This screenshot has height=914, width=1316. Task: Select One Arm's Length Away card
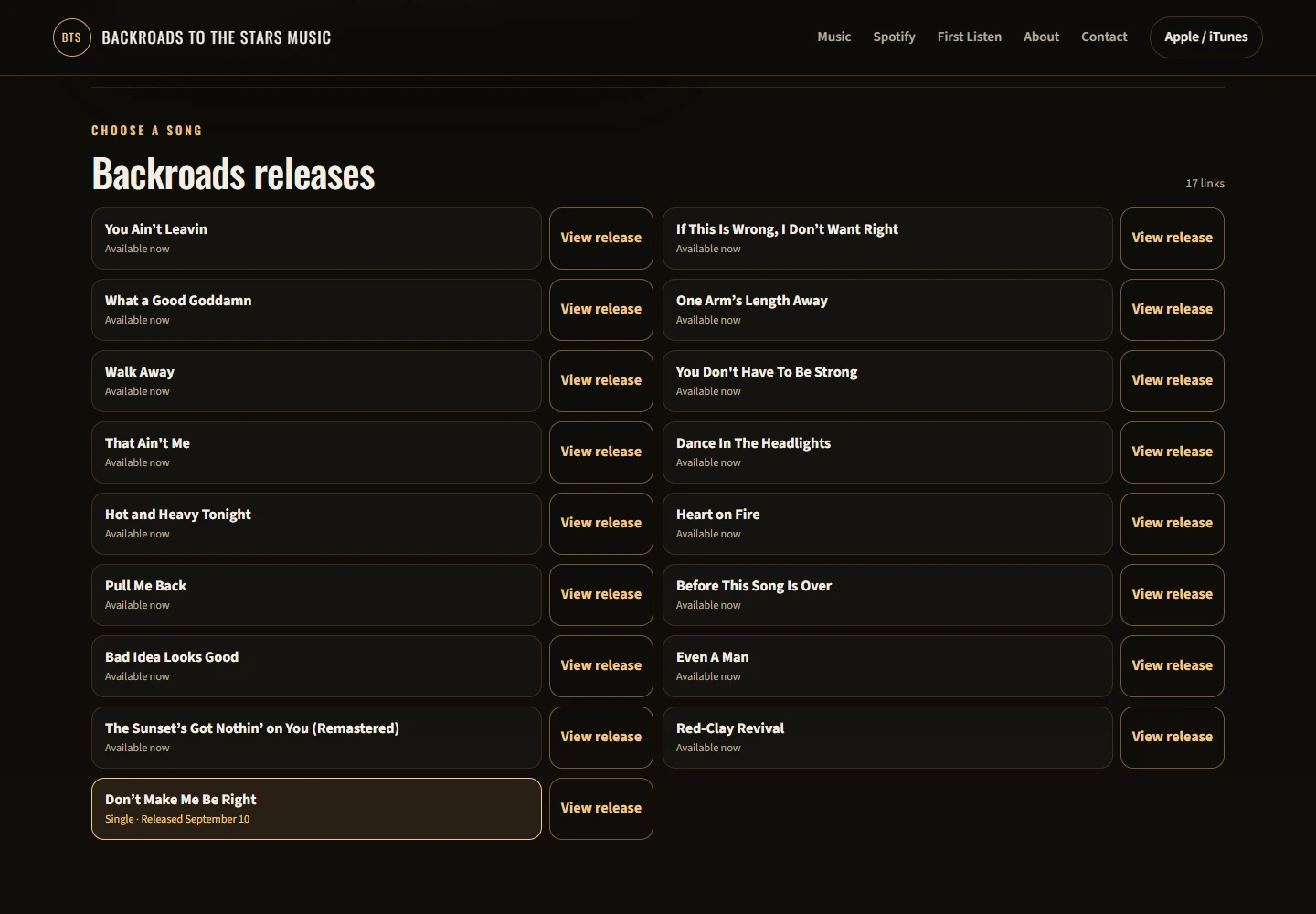[887, 310]
